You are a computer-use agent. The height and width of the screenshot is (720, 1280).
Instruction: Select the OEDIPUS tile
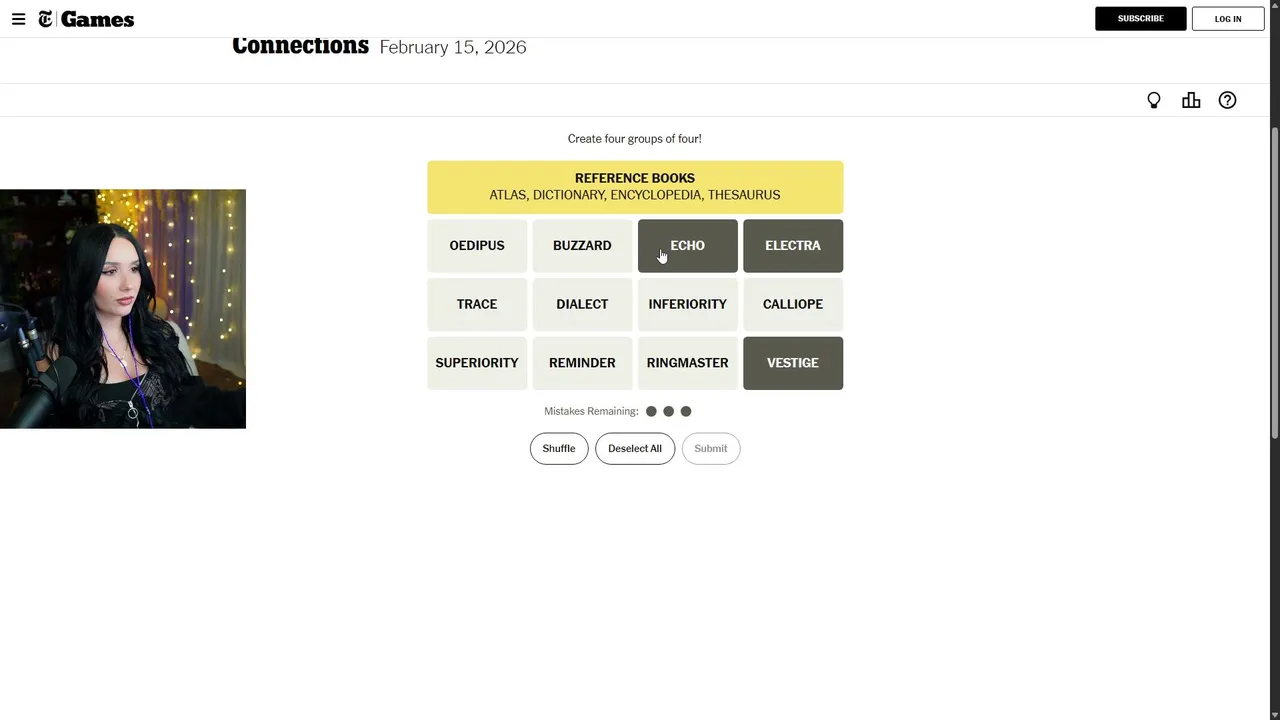point(477,246)
